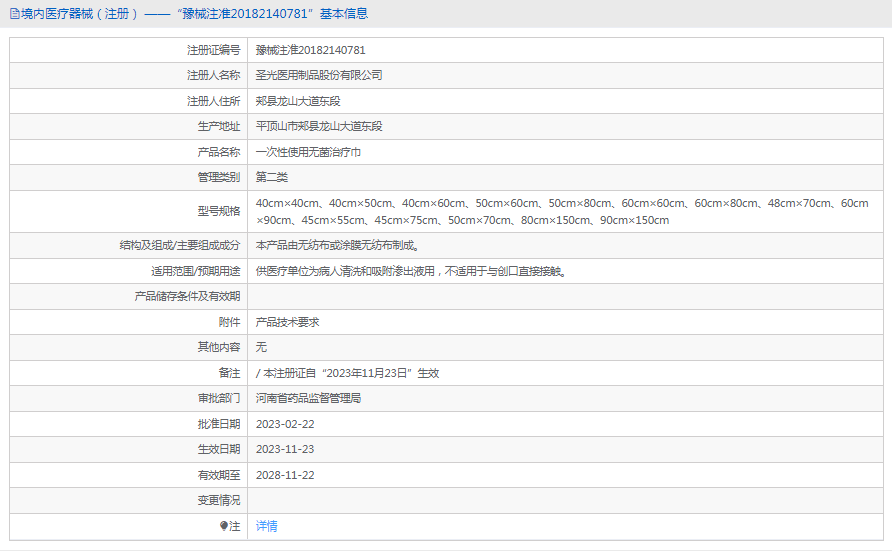Click the 型号规格 label
Image resolution: width=892 pixels, height=551 pixels.
coord(218,212)
